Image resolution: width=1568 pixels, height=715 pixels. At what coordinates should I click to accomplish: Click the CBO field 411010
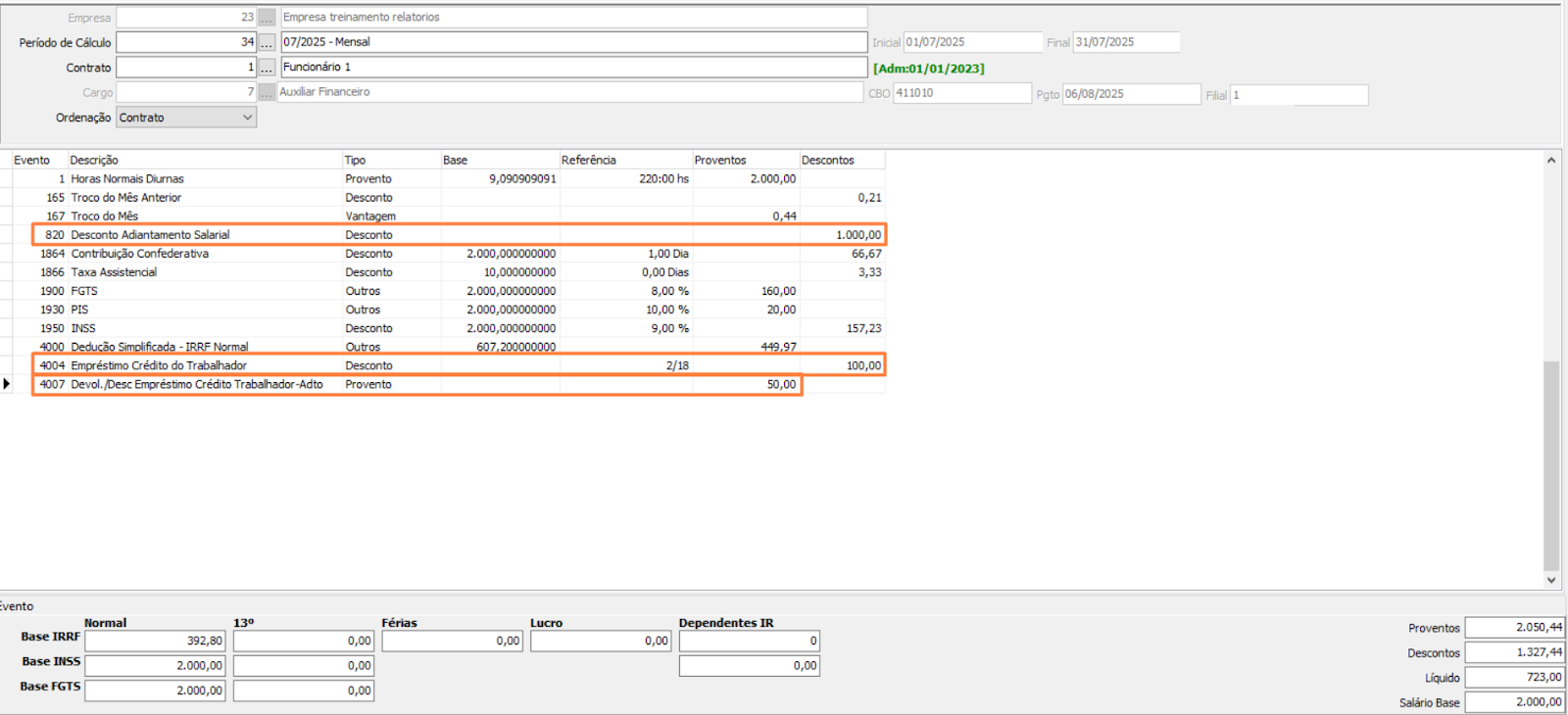pos(962,93)
